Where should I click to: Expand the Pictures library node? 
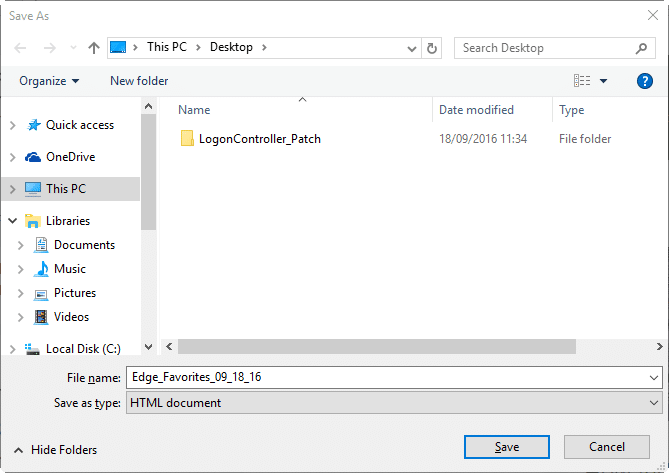20,293
